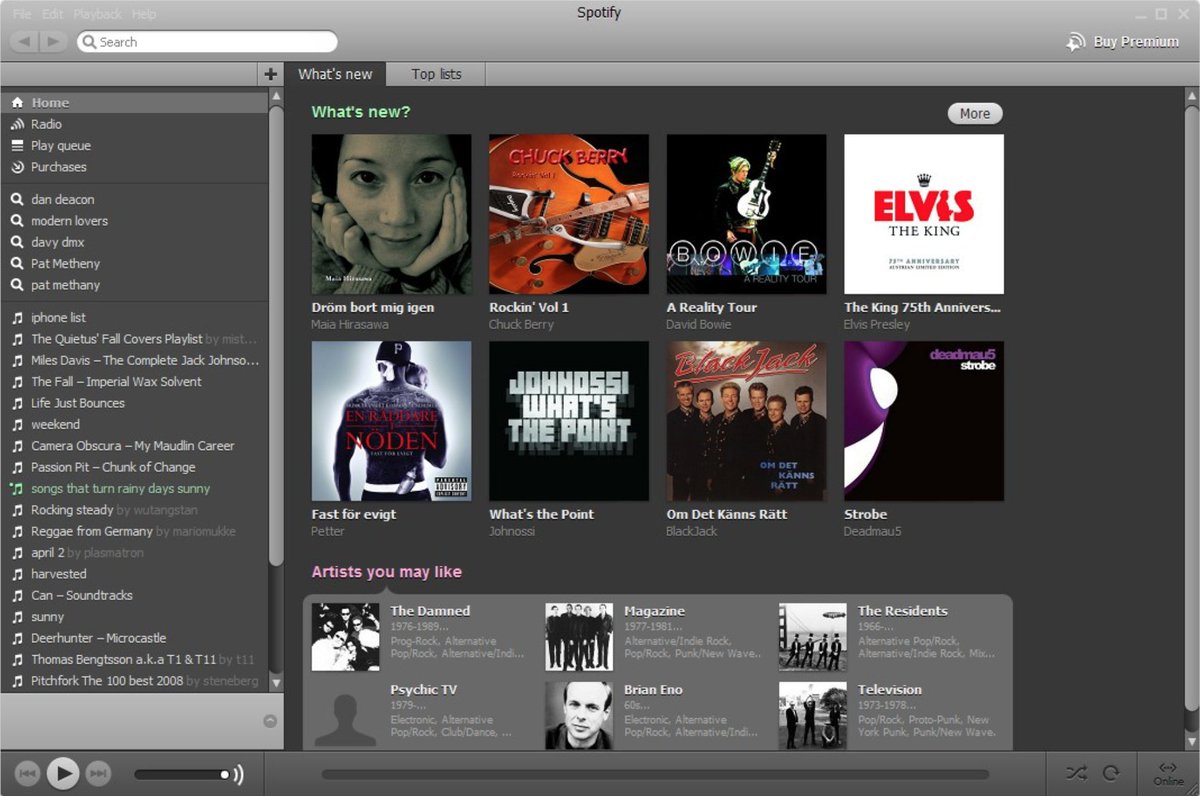Screen dimensions: 1200x796
Task: Go back with the left arrow button
Action: [25, 41]
